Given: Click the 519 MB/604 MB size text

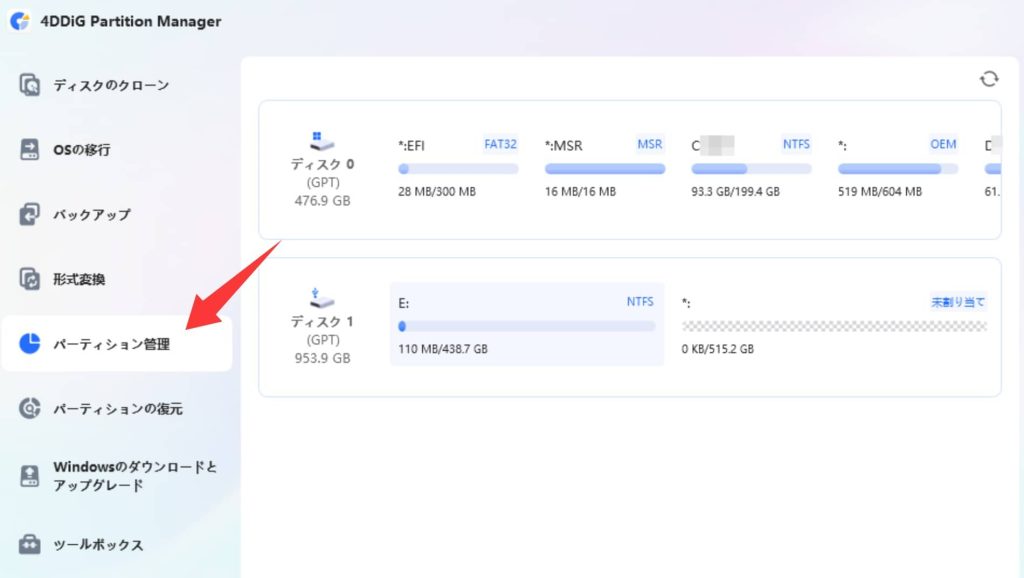Looking at the screenshot, I should [880, 192].
